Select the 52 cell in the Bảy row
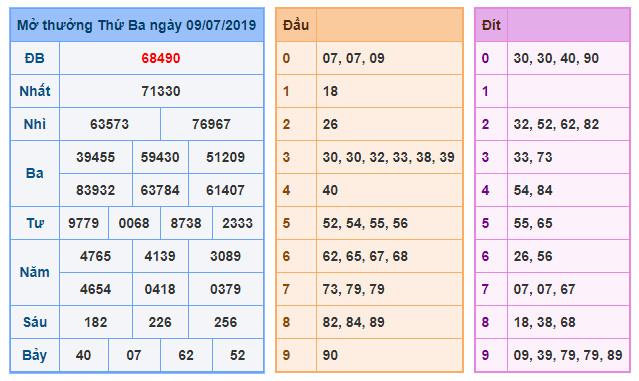The width and height of the screenshot is (639, 381). point(238,355)
